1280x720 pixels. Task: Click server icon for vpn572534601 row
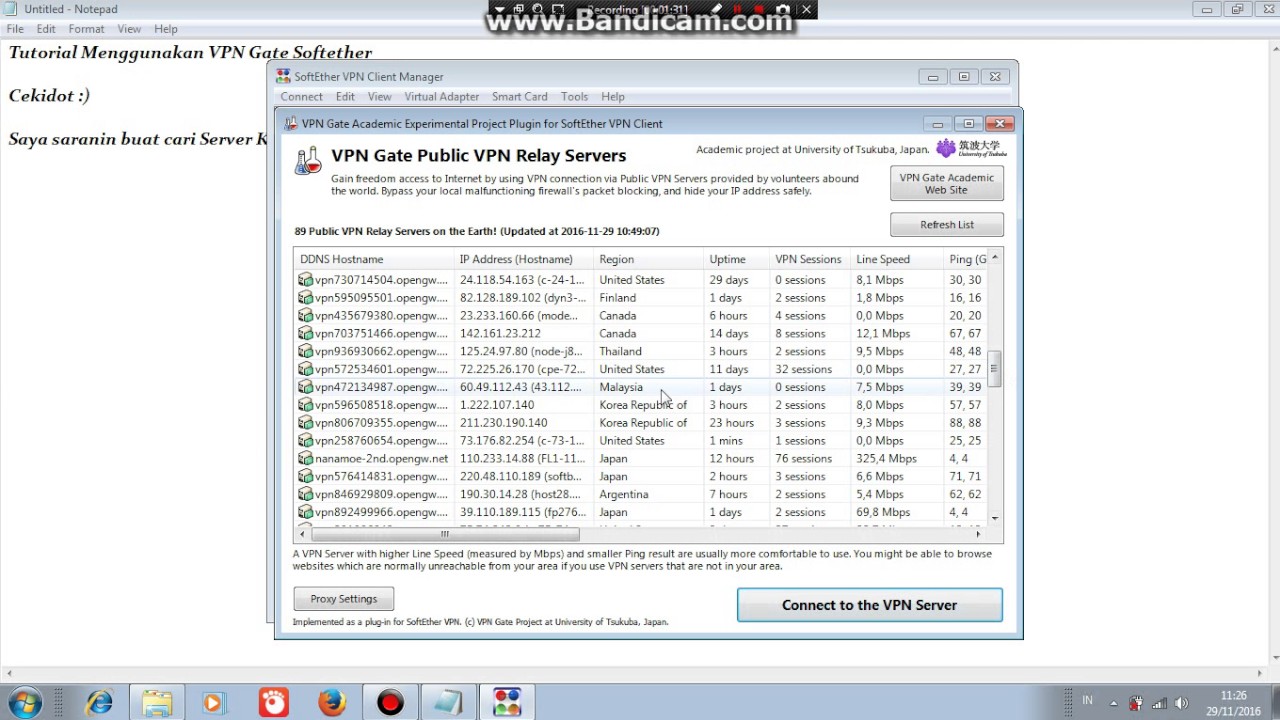point(306,369)
